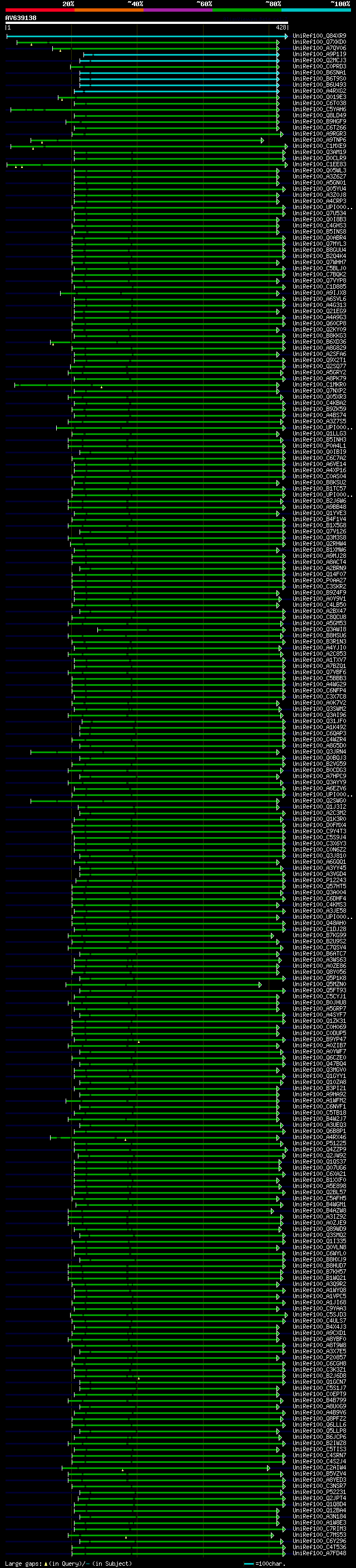Image resolution: width=356 pixels, height=1568 pixels.
Task: Select hit UniRef100_B6XD36
Action: (319, 342)
